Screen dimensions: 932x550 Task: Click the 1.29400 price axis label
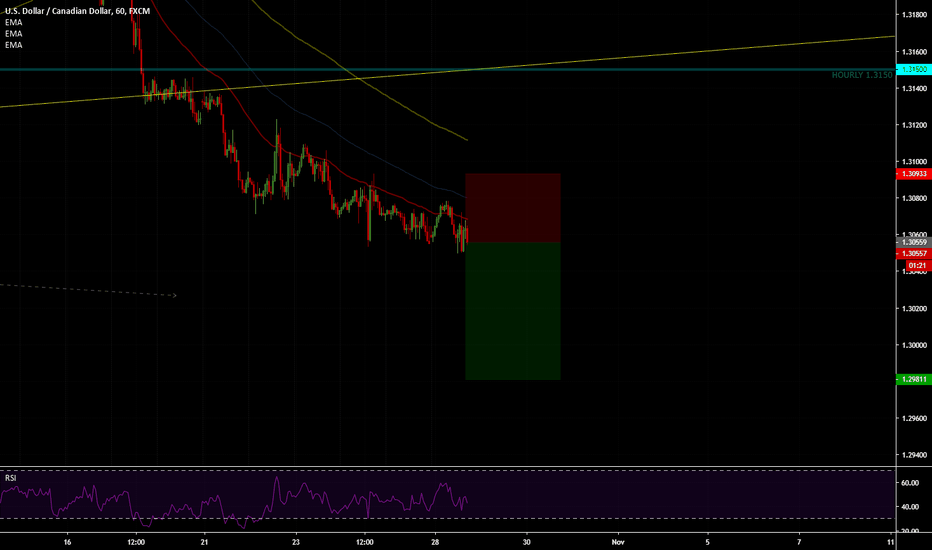click(x=914, y=455)
